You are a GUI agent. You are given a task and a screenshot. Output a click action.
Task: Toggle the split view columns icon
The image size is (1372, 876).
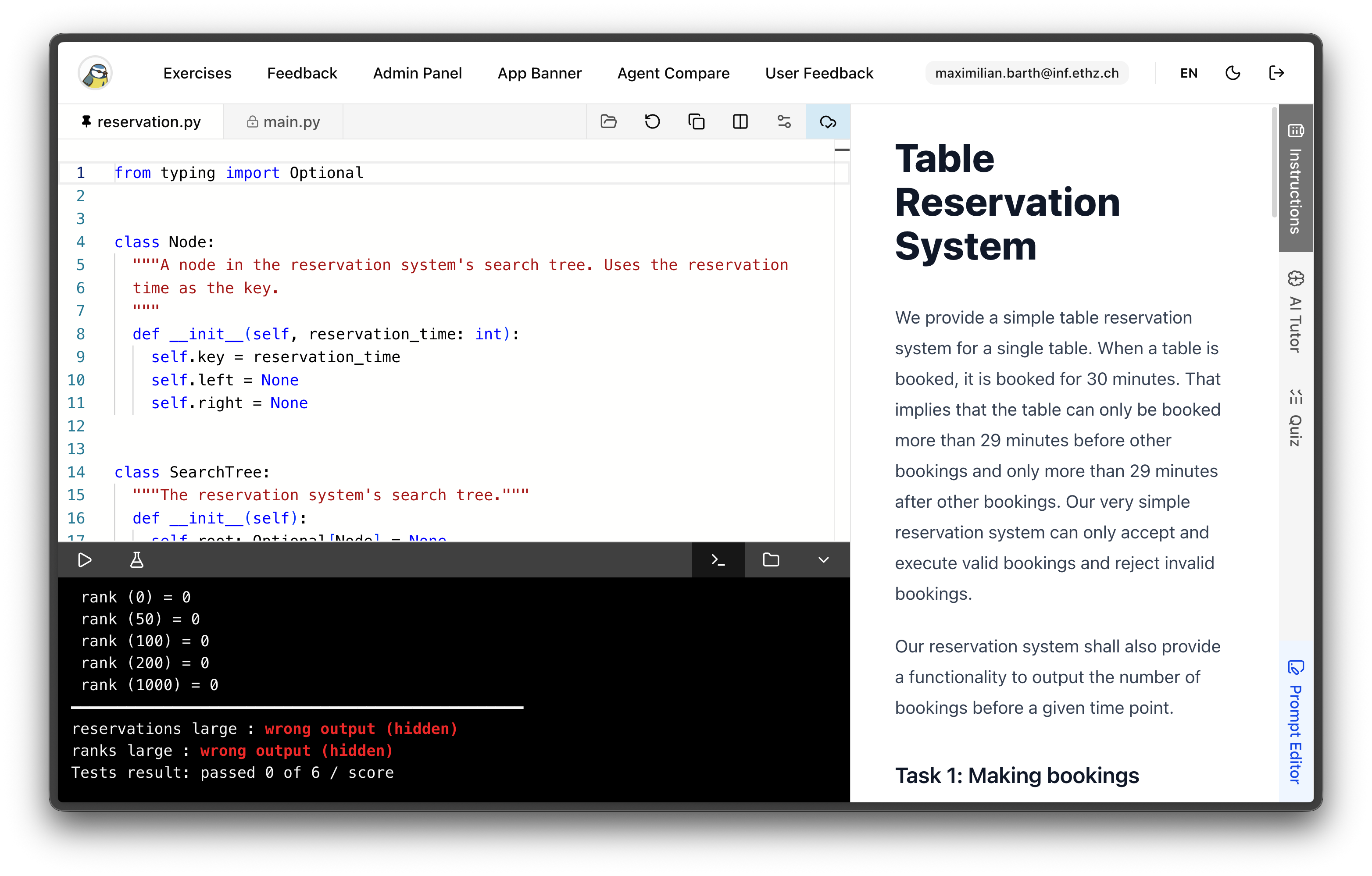coord(740,121)
